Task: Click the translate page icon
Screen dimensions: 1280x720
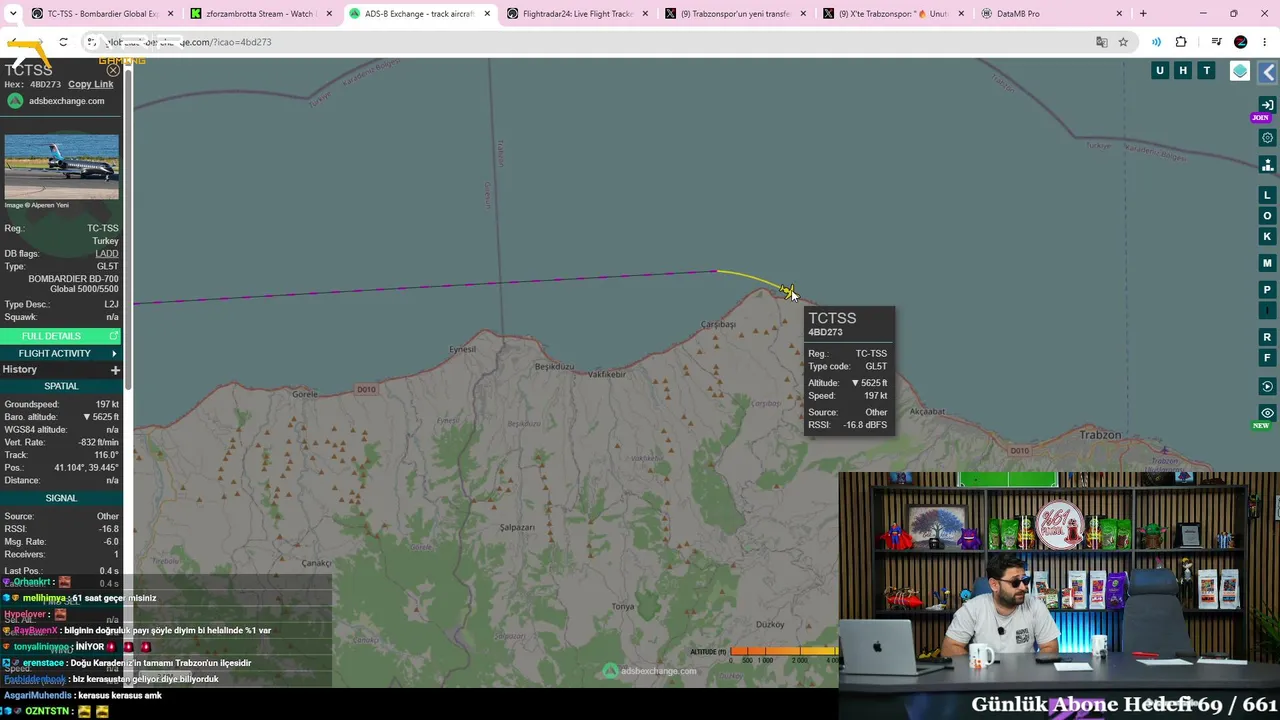Action: 1102,42
